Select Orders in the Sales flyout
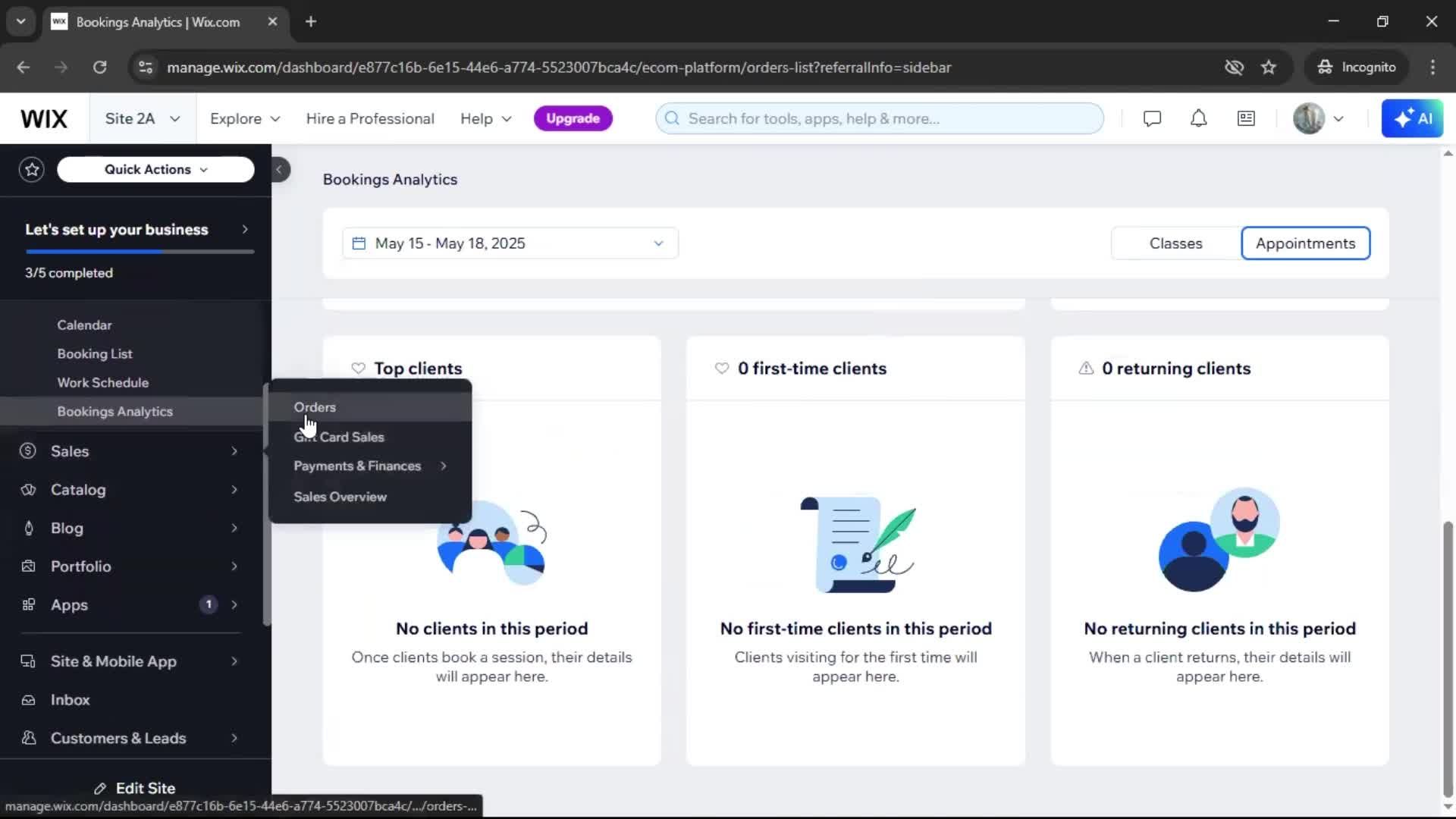The height and width of the screenshot is (819, 1456). coord(370,407)
